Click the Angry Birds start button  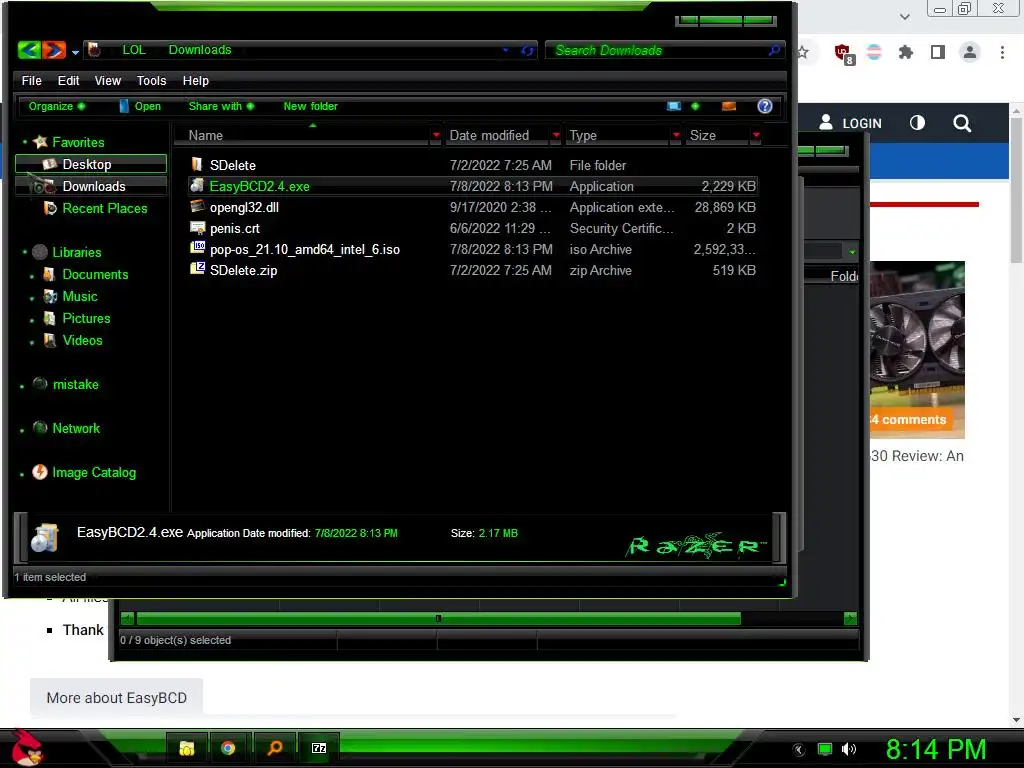(27, 747)
